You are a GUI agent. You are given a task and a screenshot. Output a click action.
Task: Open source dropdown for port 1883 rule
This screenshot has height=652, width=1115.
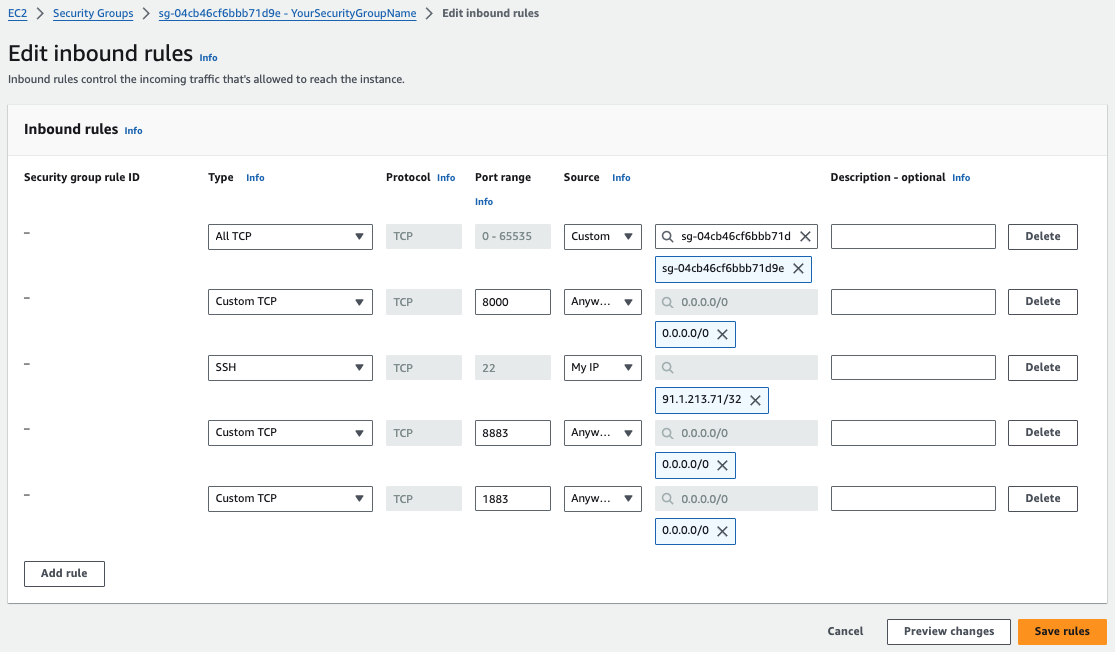(x=602, y=498)
